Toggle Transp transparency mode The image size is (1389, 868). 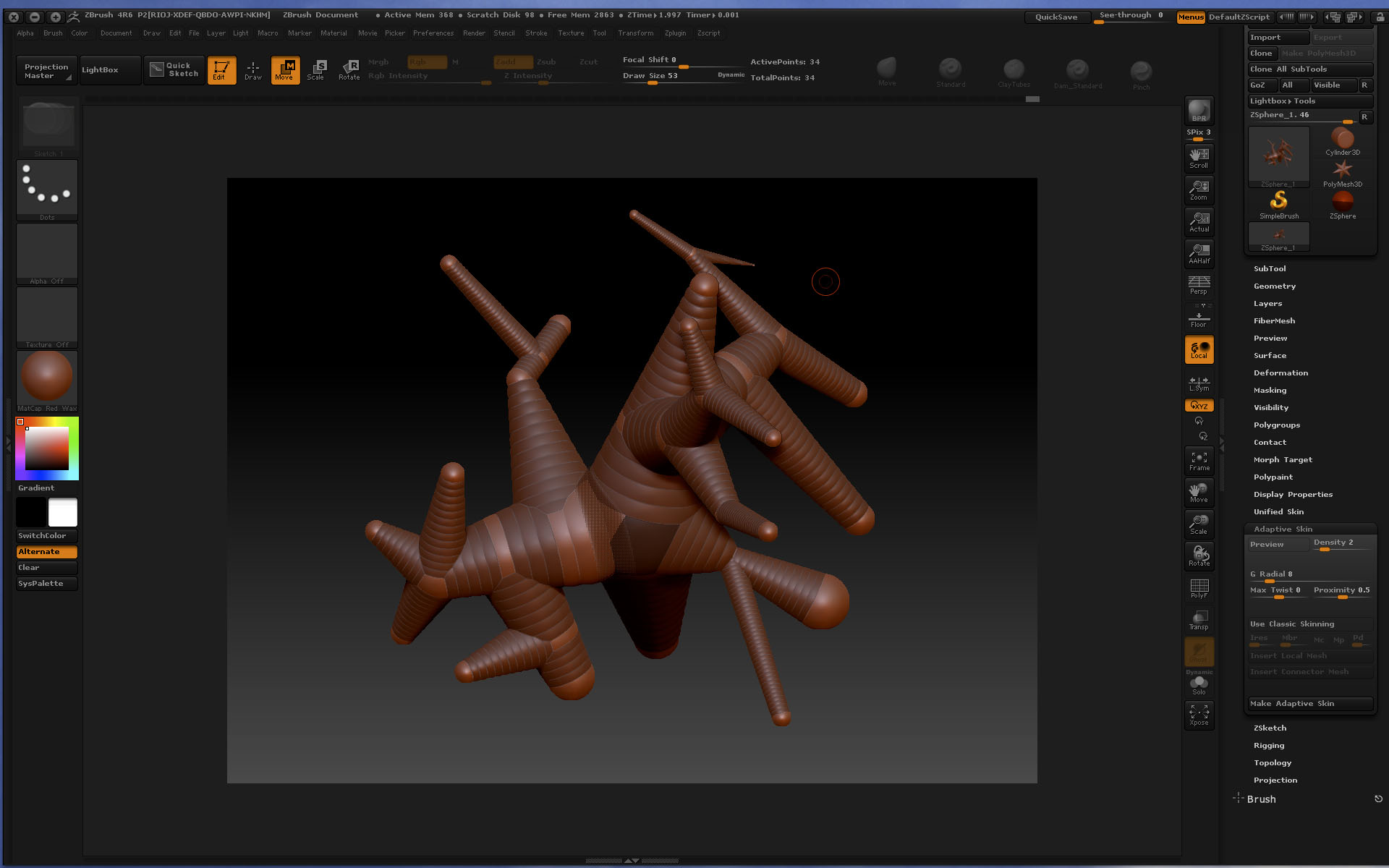tap(1199, 619)
